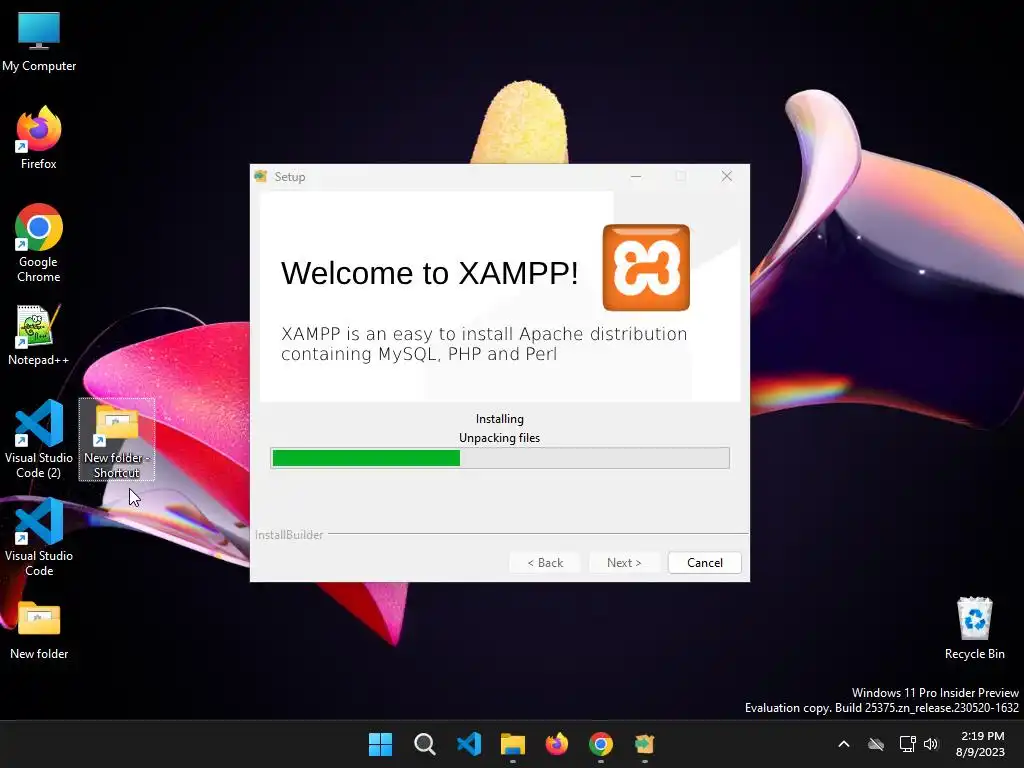Close the Setup window
The image size is (1024, 768).
tap(726, 176)
